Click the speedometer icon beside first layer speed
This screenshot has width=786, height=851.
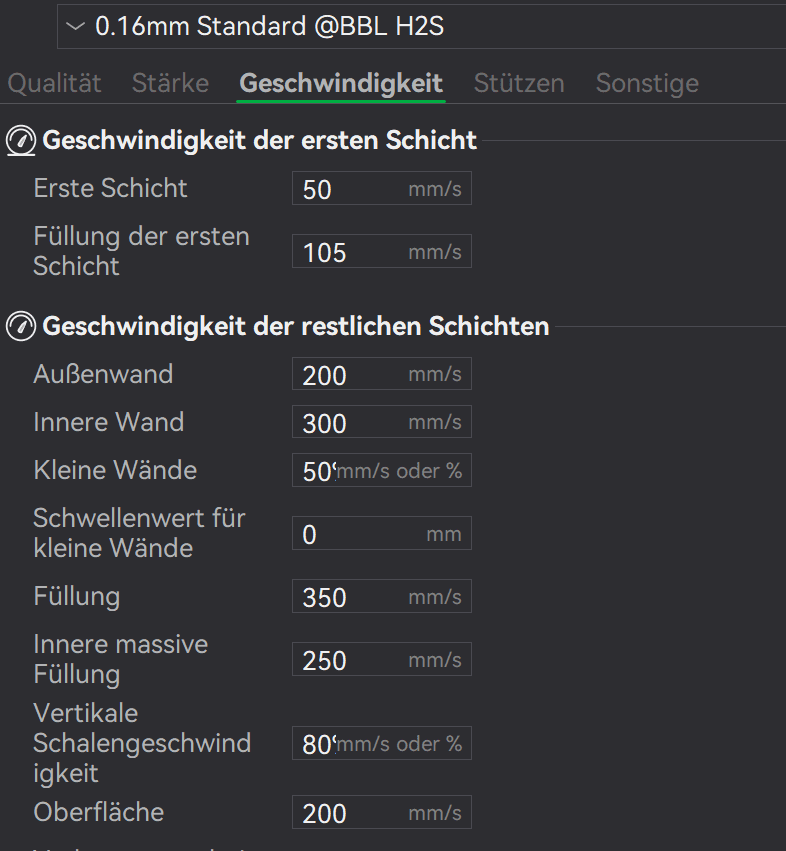click(x=21, y=141)
